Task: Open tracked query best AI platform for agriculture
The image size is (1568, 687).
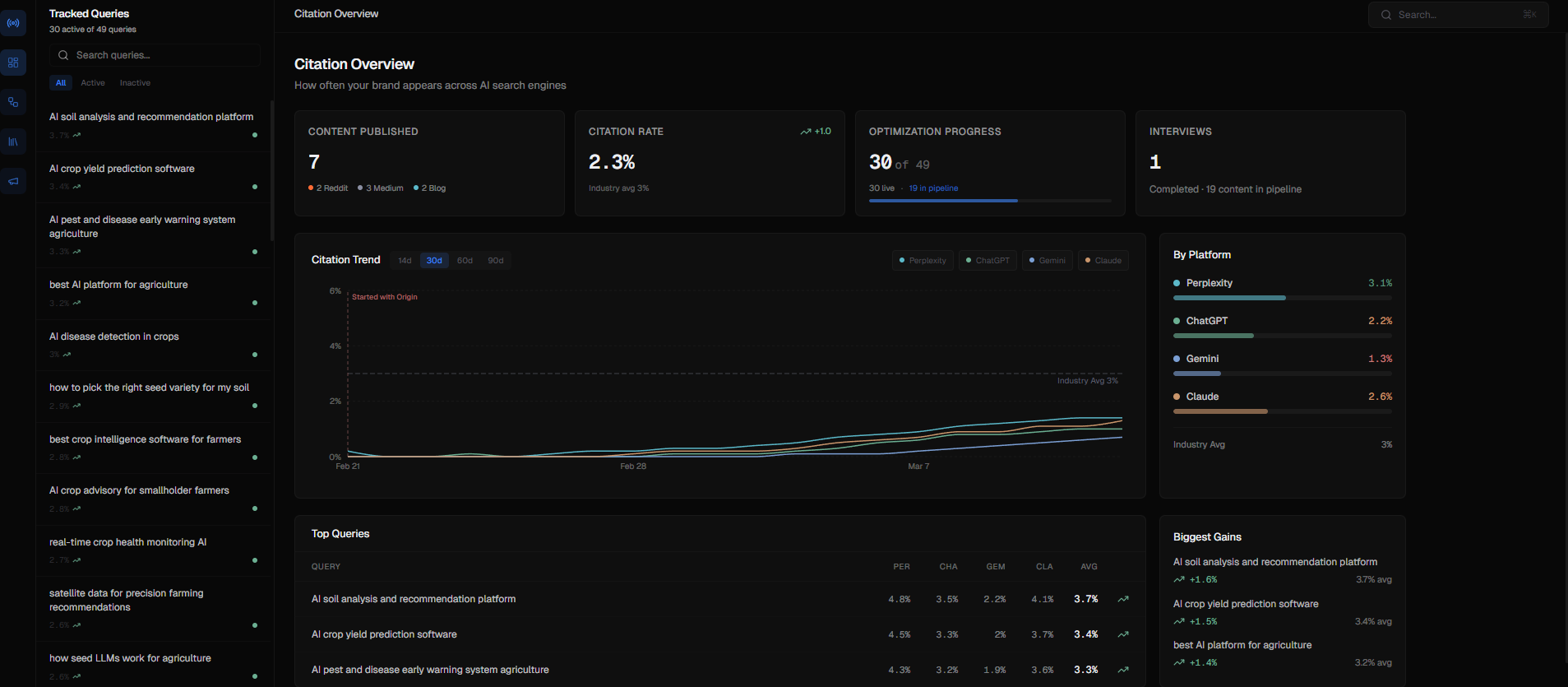Action: (154, 294)
